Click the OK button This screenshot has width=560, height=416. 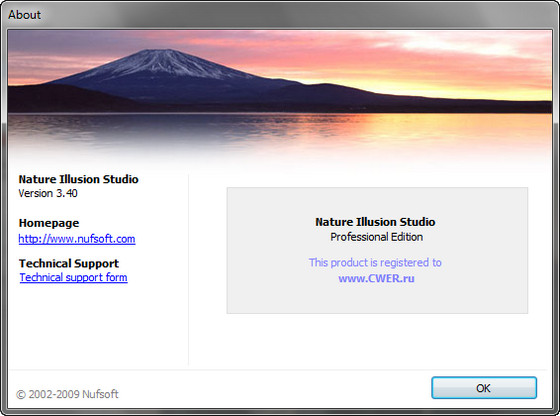[x=484, y=388]
